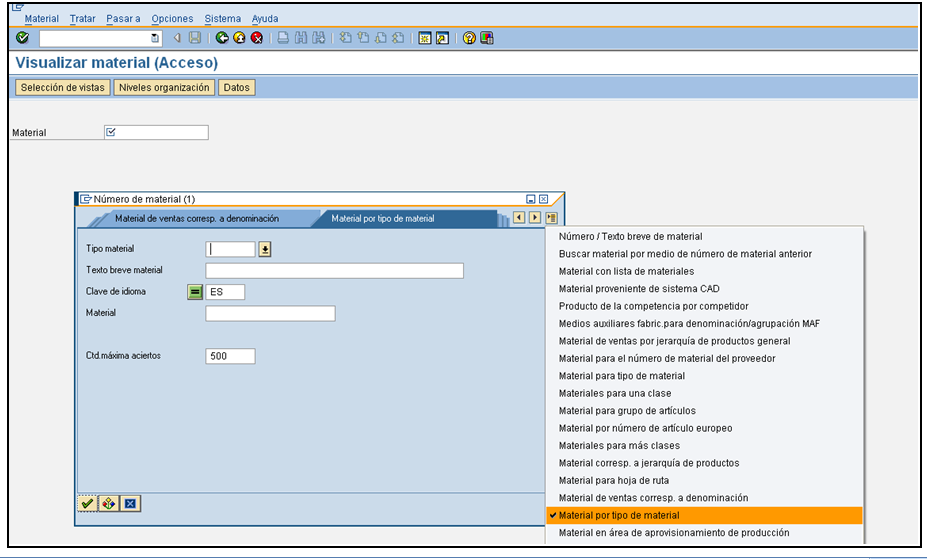The width and height of the screenshot is (927, 559).
Task: Click the Next Page icon
Action: pos(381,38)
